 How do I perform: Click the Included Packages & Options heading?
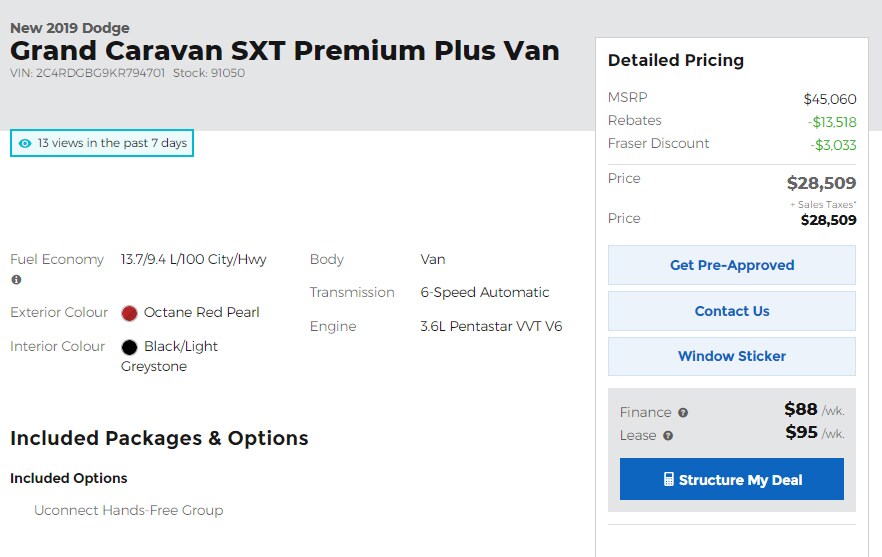[159, 438]
